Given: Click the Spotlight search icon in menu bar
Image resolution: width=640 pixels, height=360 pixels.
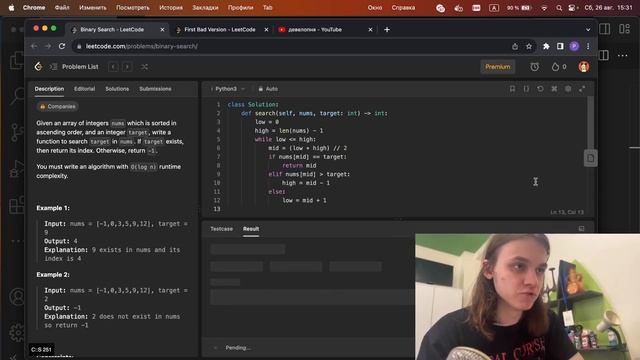Looking at the screenshot, I should pyautogui.click(x=559, y=8).
